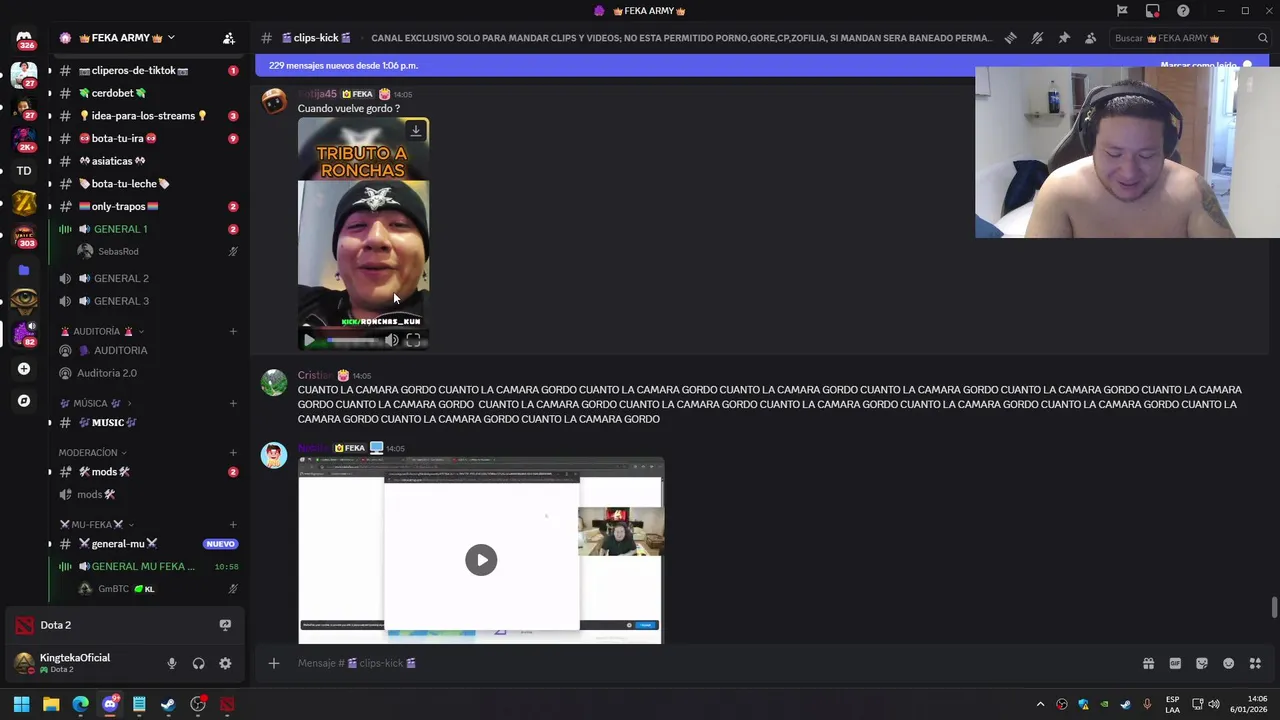Open the GIF picker
This screenshot has width=1280, height=720.
coord(1175,663)
